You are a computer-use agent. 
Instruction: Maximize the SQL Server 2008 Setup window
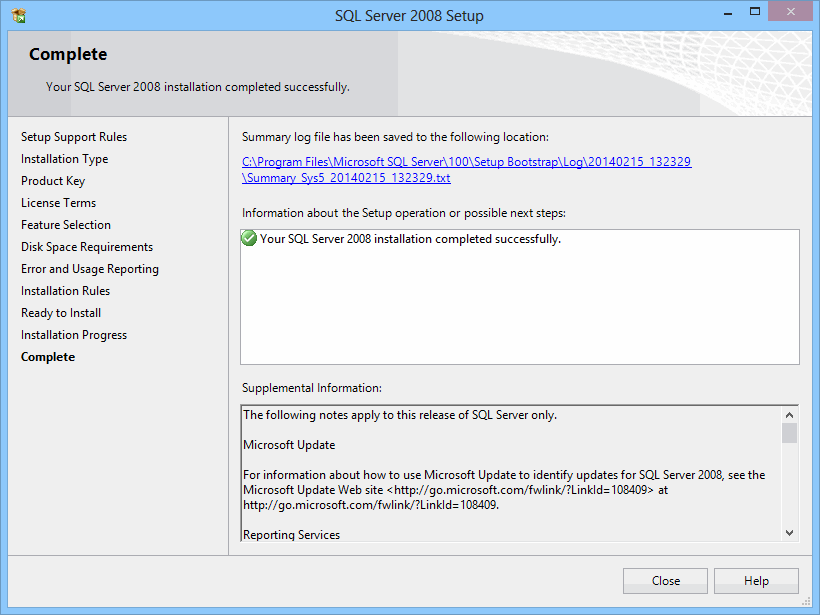(755, 12)
